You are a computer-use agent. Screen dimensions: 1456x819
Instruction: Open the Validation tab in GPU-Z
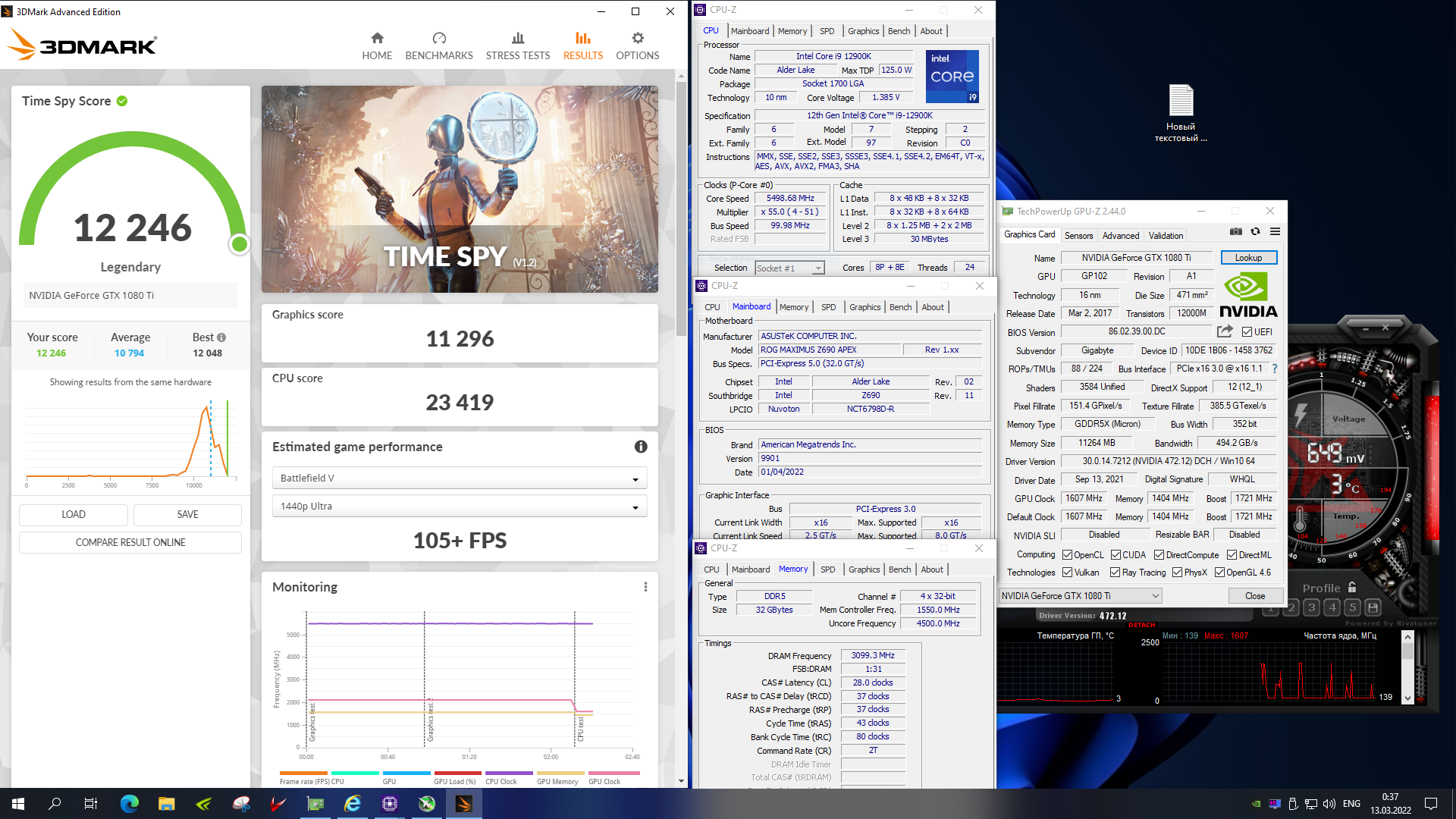tap(1166, 236)
